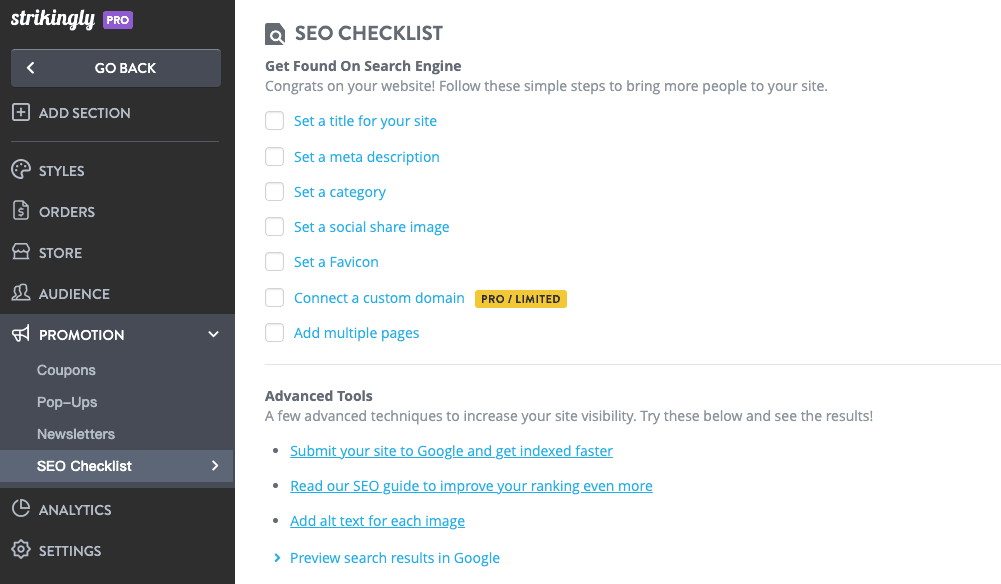Open the Coupons submenu item
This screenshot has height=584, width=1001.
[x=66, y=370]
